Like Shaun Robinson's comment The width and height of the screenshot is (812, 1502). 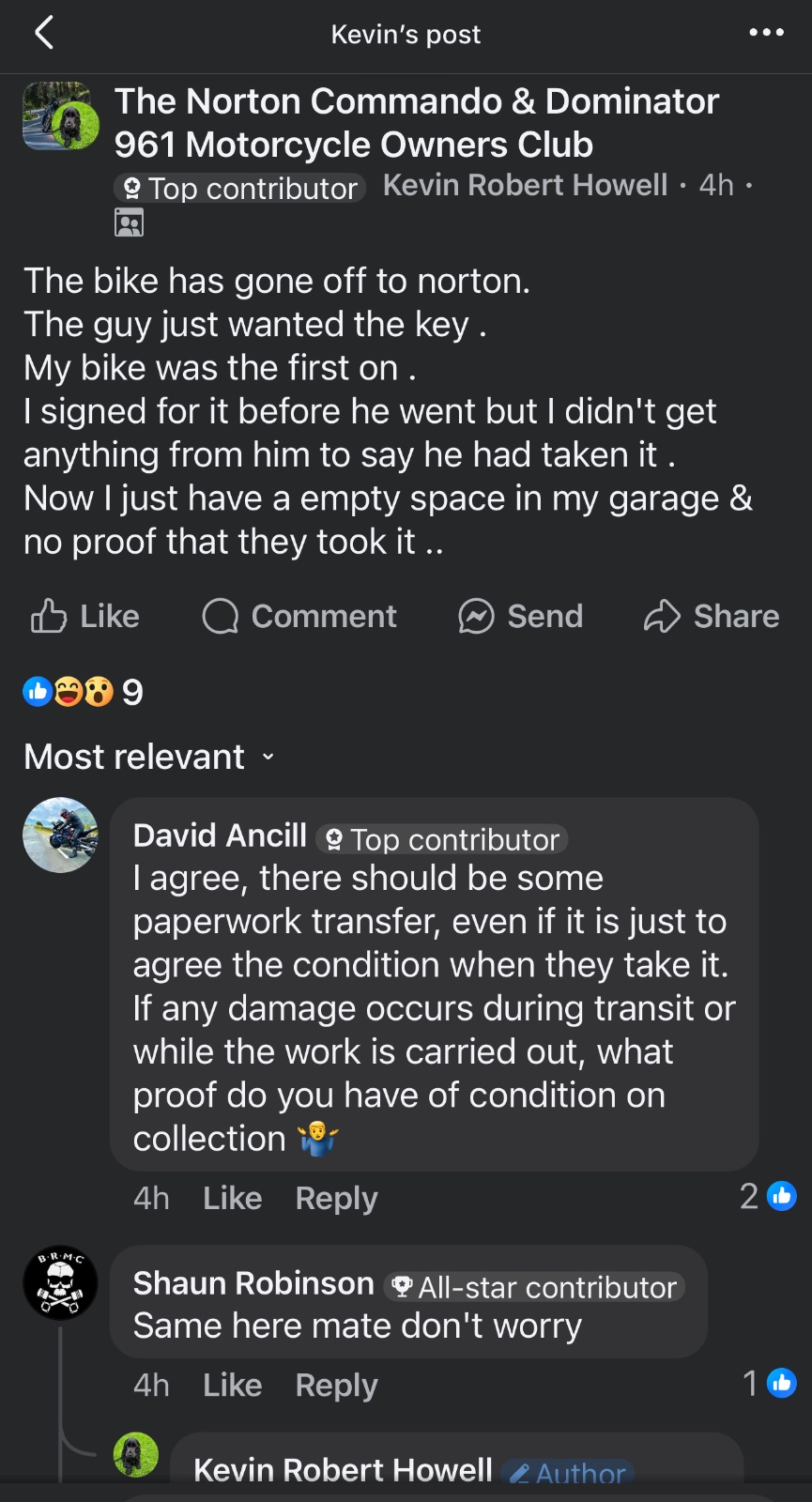tap(232, 1385)
